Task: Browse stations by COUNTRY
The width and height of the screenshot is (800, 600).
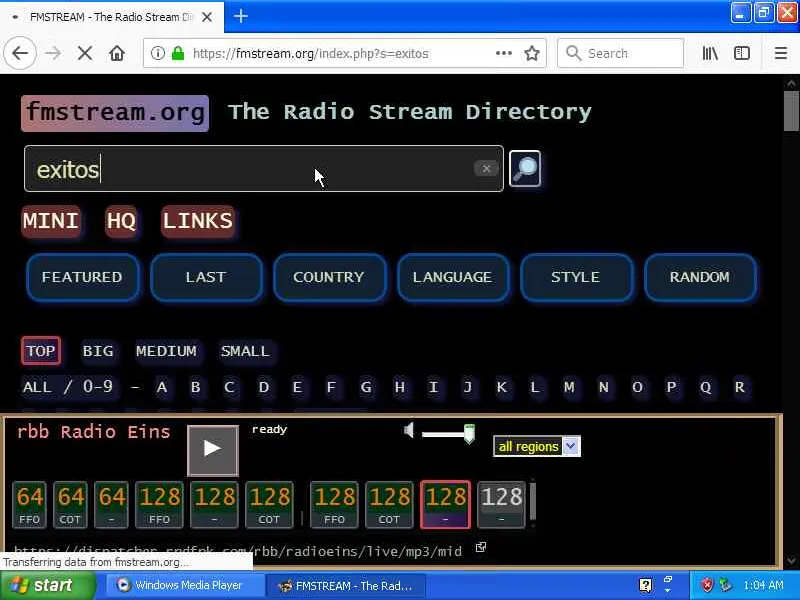Action: pos(329,277)
